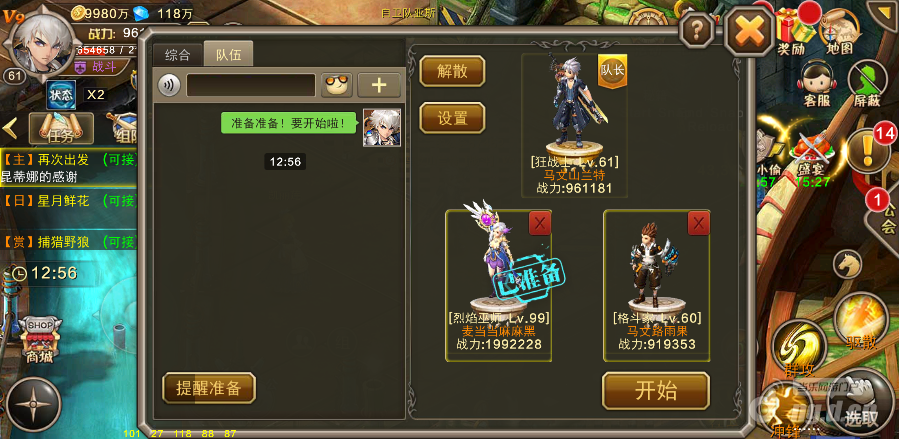The image size is (899, 439).
Task: Open the question mark help icon
Action: [697, 29]
